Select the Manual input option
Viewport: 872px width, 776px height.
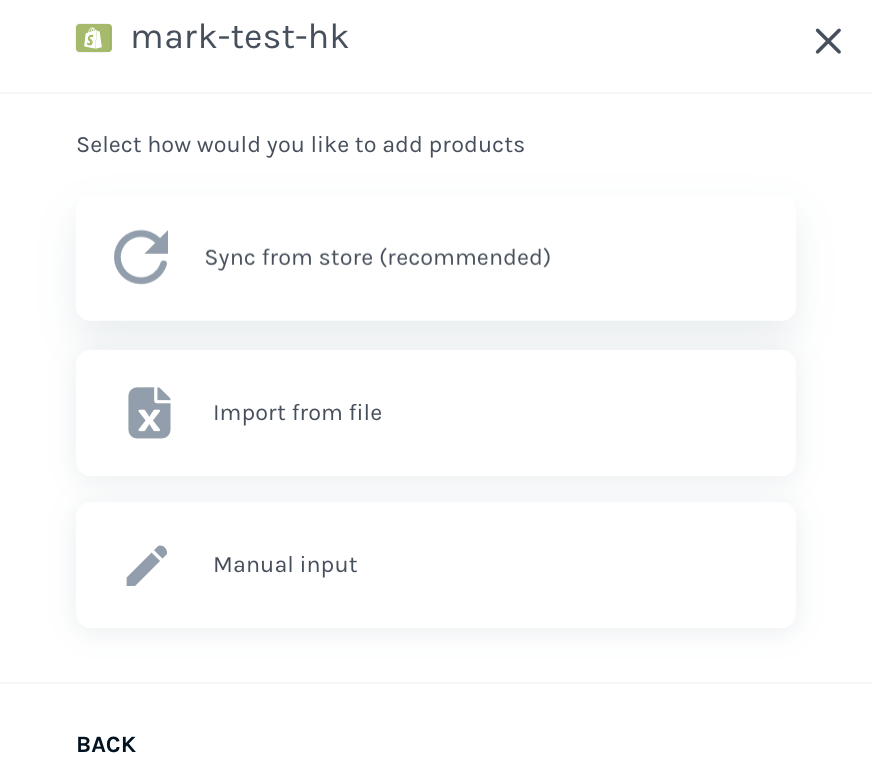point(435,565)
